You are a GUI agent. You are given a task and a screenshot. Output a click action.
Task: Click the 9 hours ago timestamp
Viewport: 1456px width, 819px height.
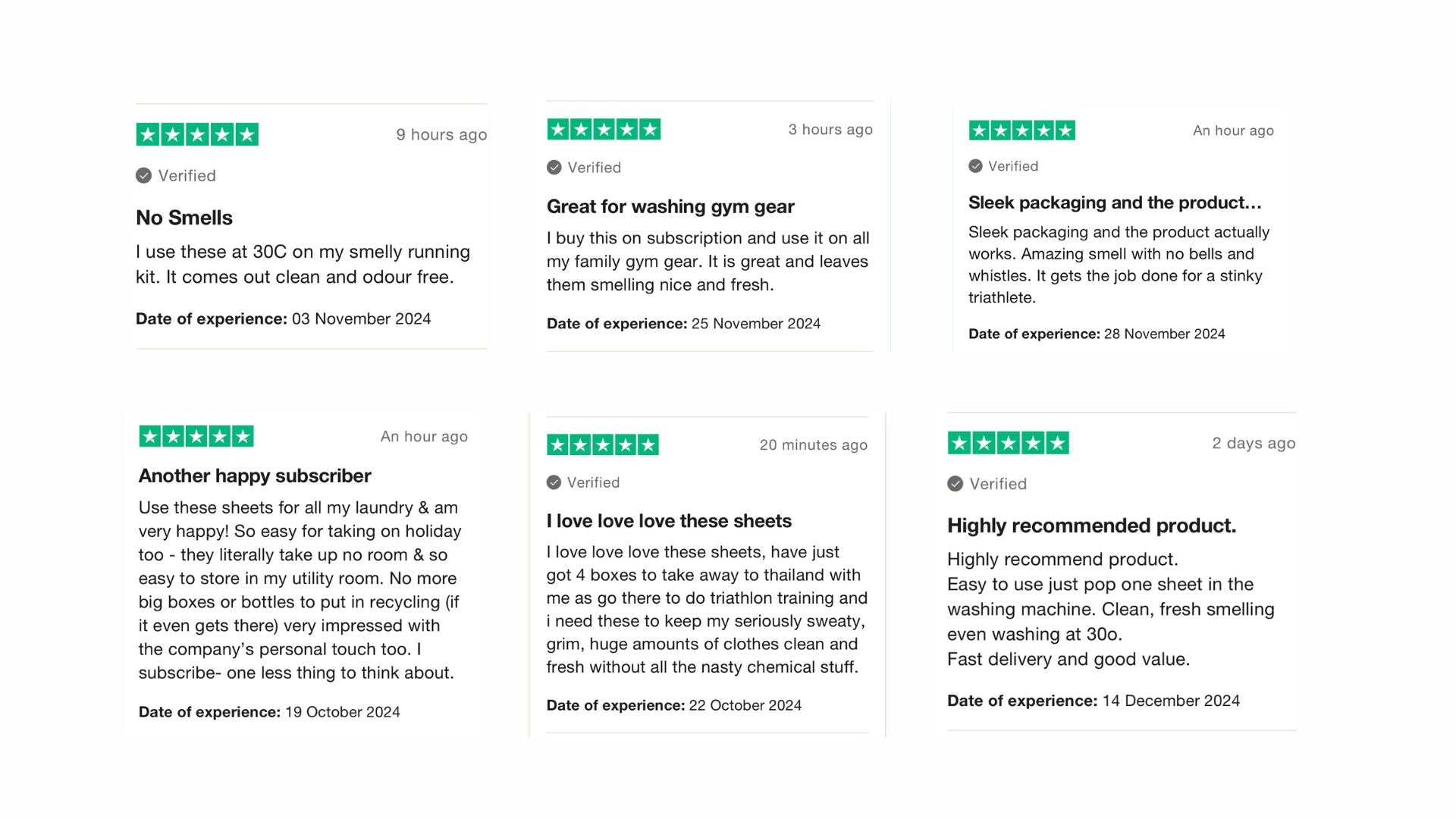click(441, 135)
